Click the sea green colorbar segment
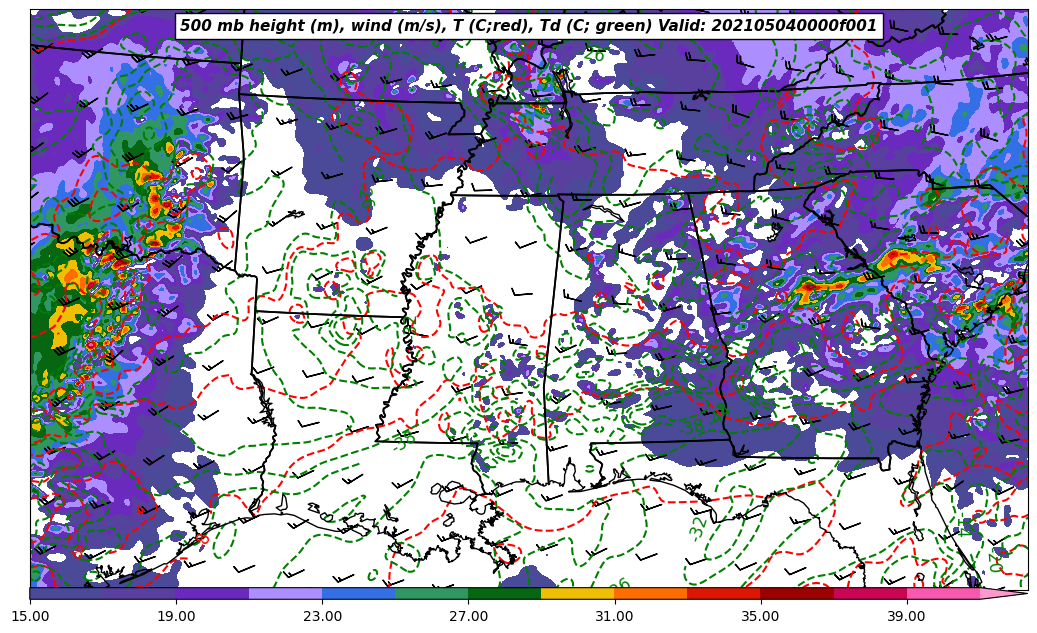Viewport: 1037px width, 633px height. pyautogui.click(x=431, y=593)
